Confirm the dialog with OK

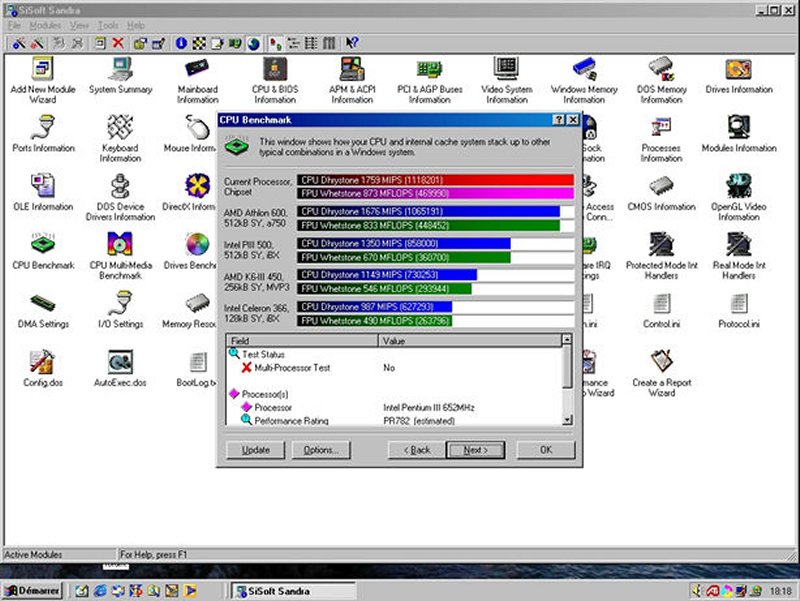546,450
